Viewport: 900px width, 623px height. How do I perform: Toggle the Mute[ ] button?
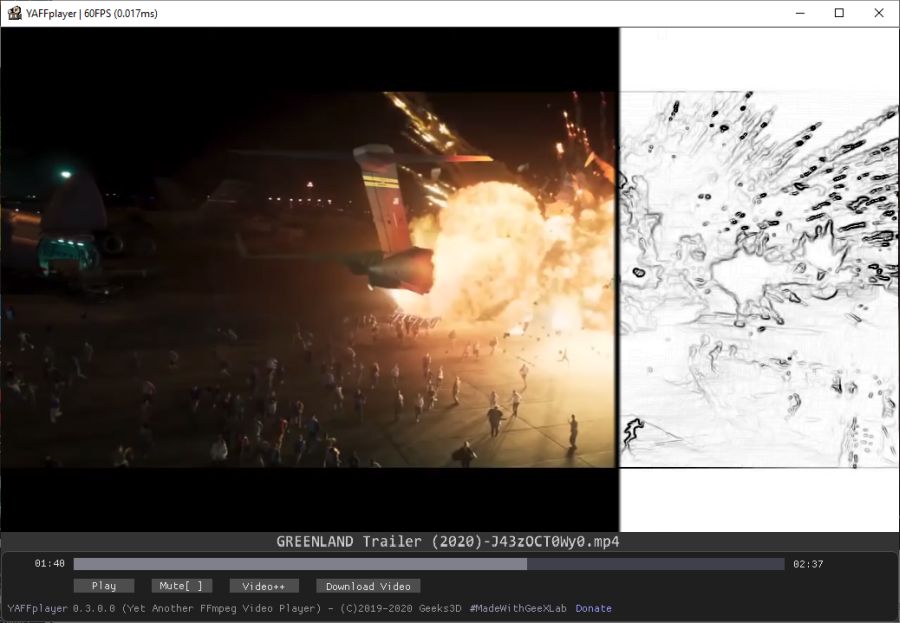pyautogui.click(x=181, y=586)
